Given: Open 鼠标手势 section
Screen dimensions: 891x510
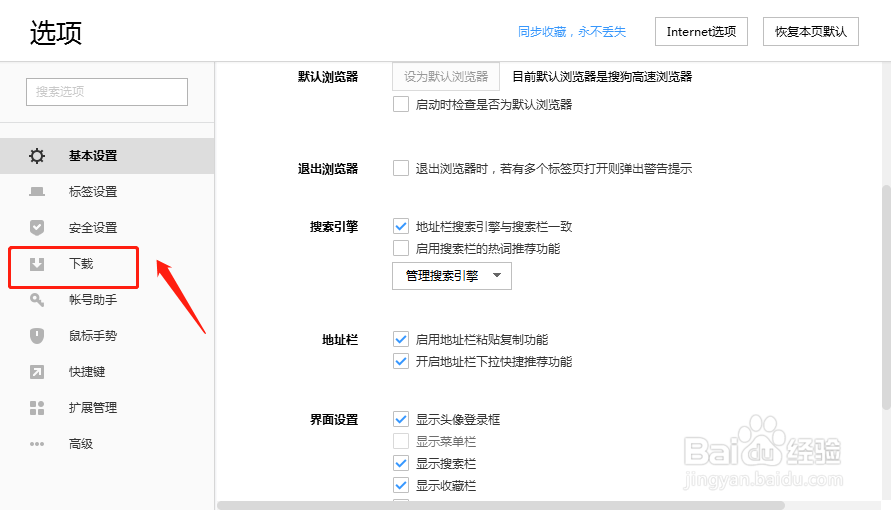Looking at the screenshot, I should coord(107,336).
